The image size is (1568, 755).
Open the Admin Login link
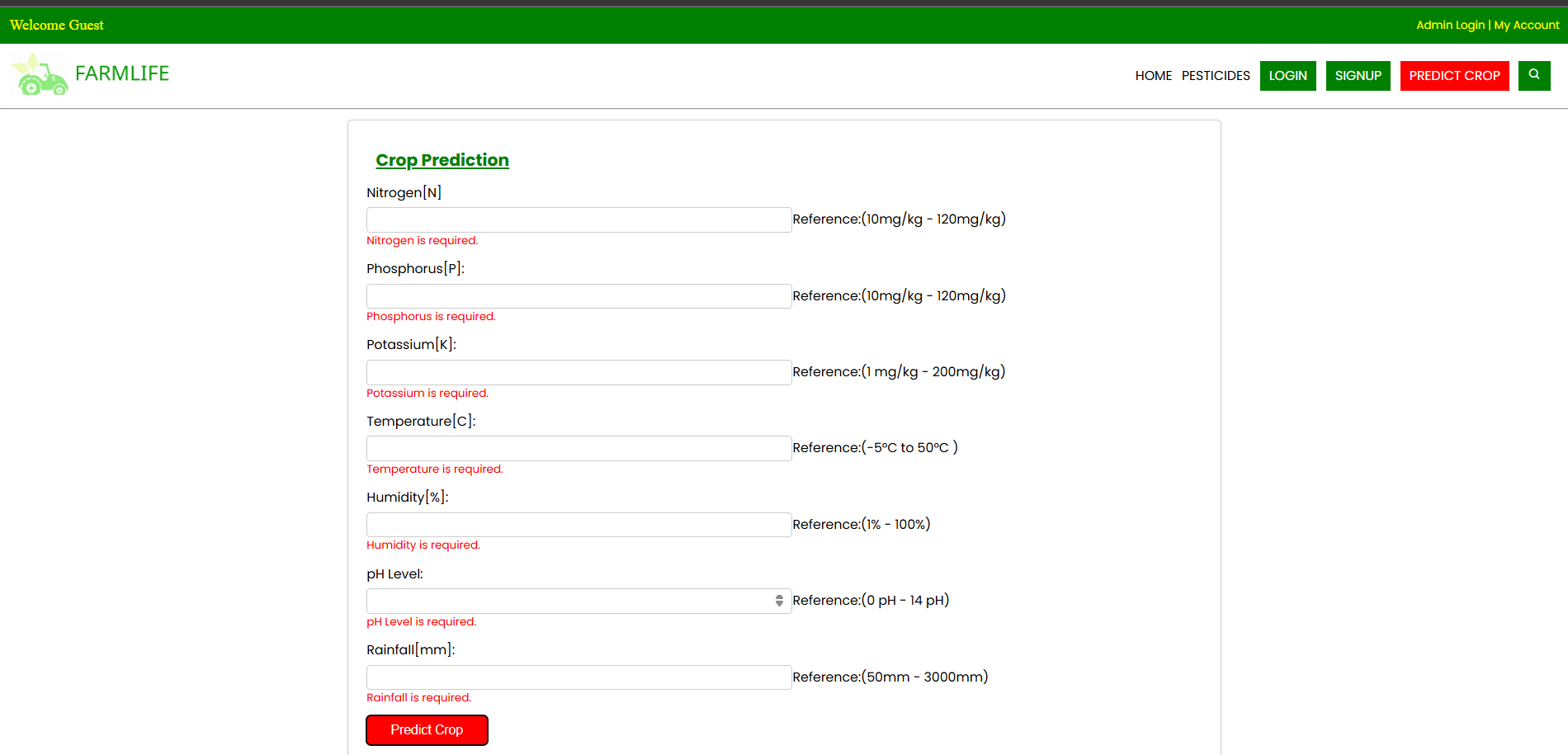click(x=1450, y=25)
